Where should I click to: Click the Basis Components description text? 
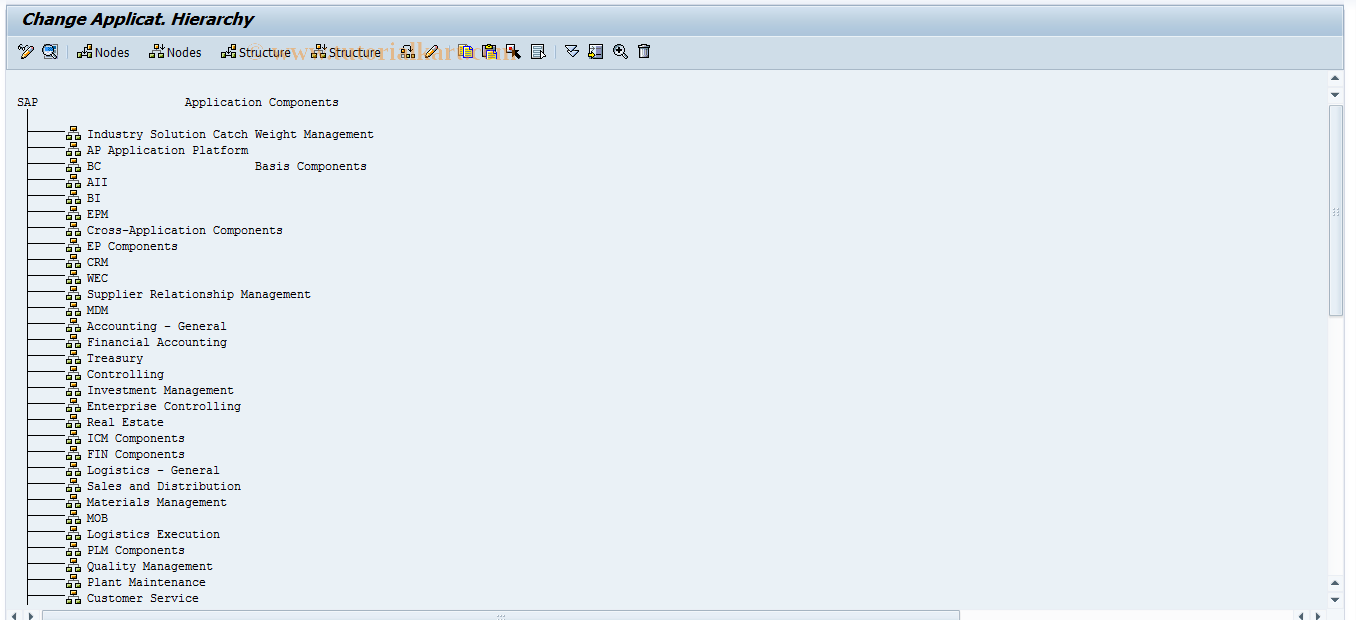pos(311,166)
